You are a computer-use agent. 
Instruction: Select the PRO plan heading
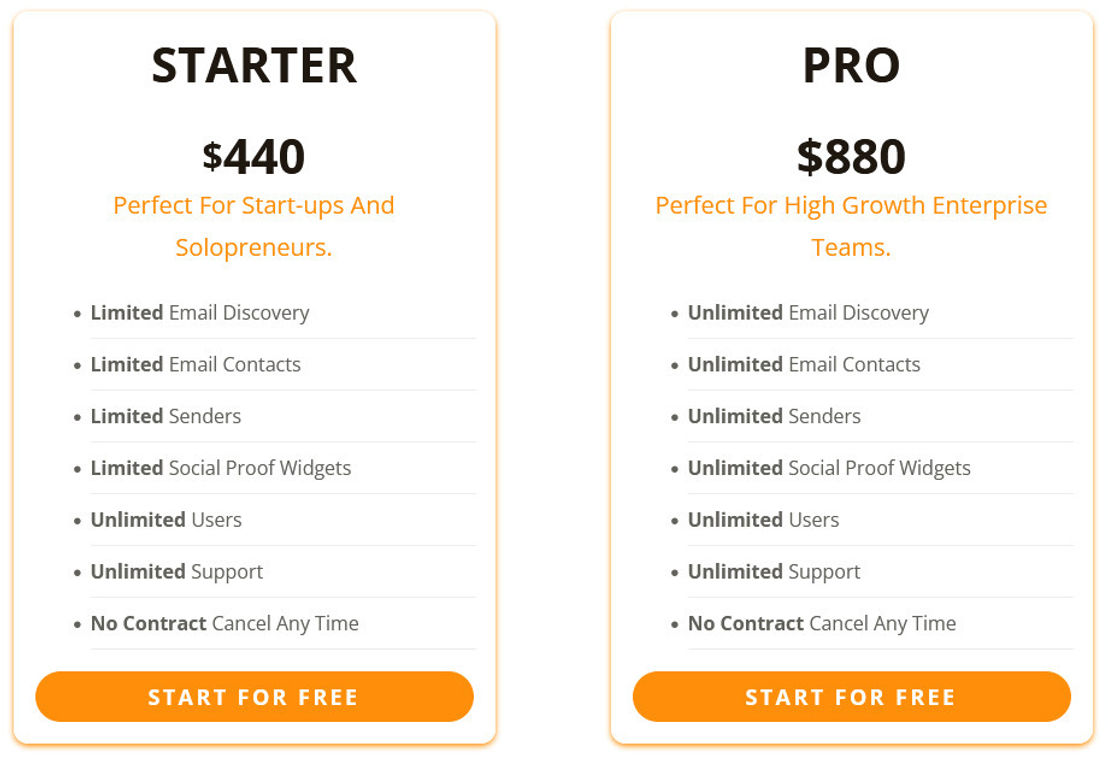(851, 65)
